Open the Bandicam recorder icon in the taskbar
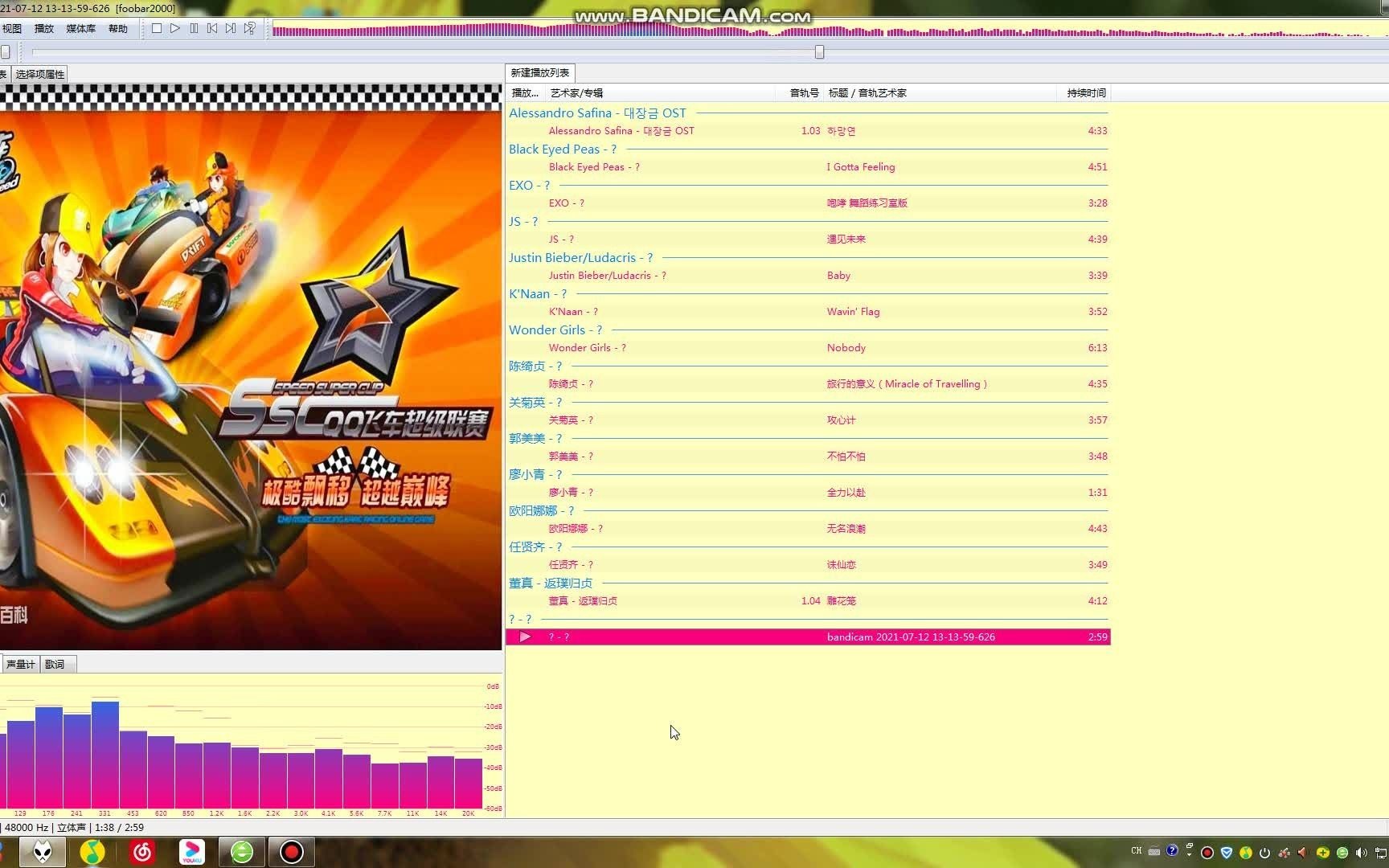Viewport: 1389px width, 868px height. pyautogui.click(x=292, y=852)
